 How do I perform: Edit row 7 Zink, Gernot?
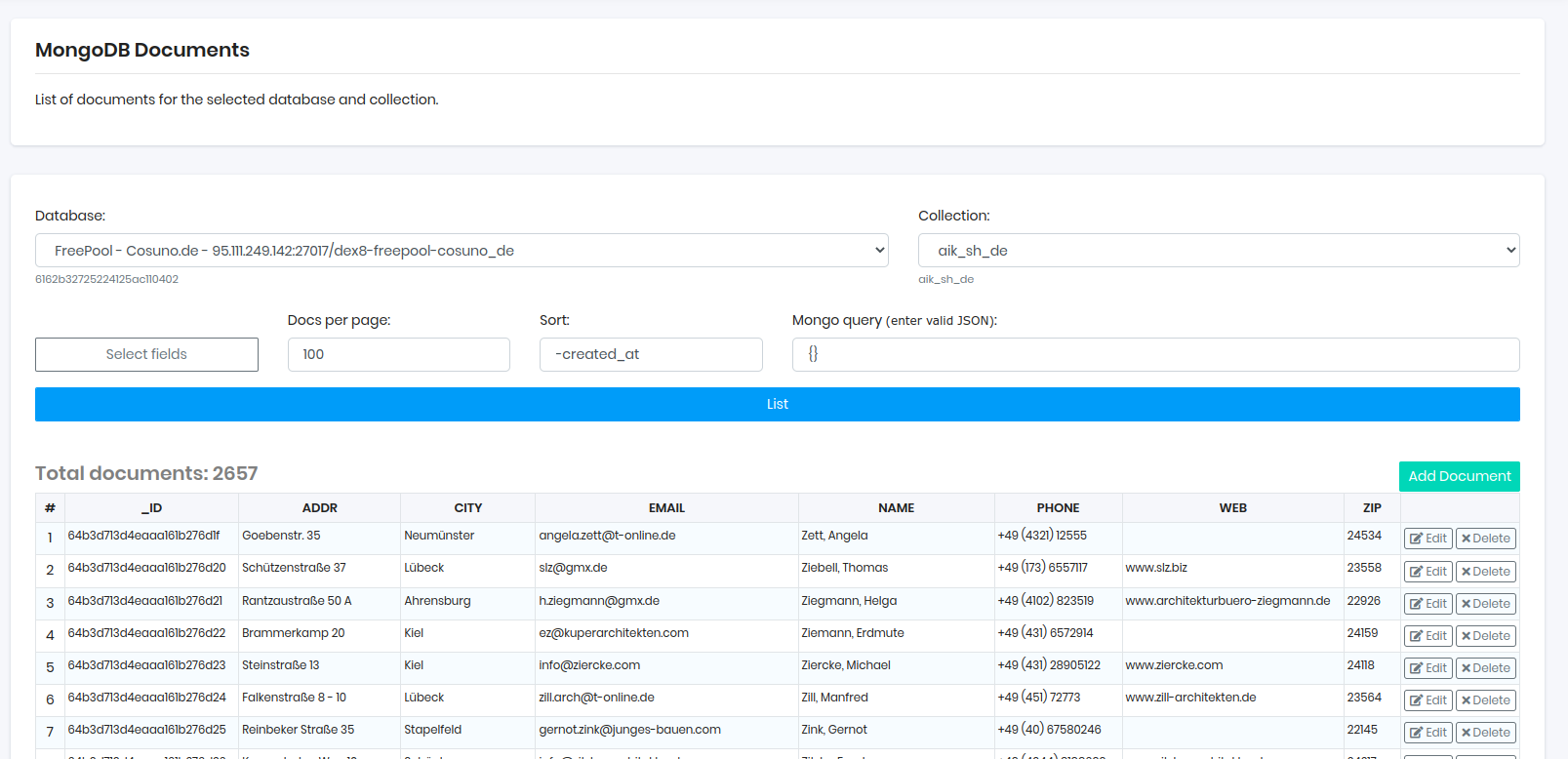(1428, 733)
